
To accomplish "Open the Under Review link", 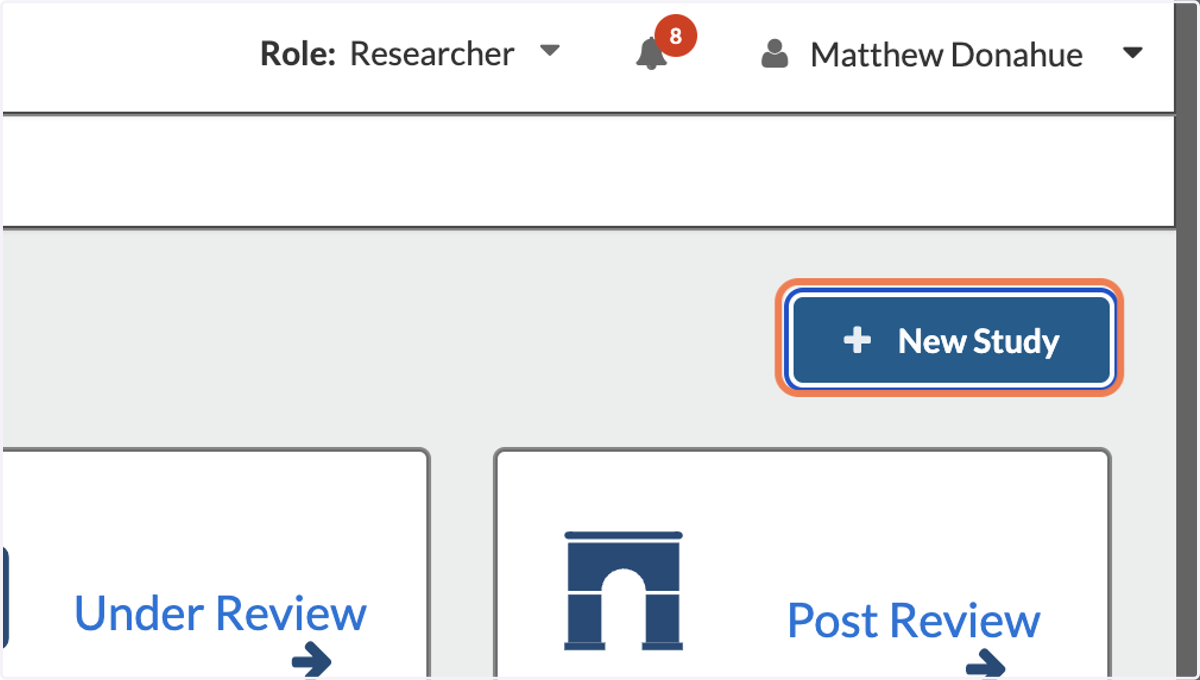I will point(220,613).
